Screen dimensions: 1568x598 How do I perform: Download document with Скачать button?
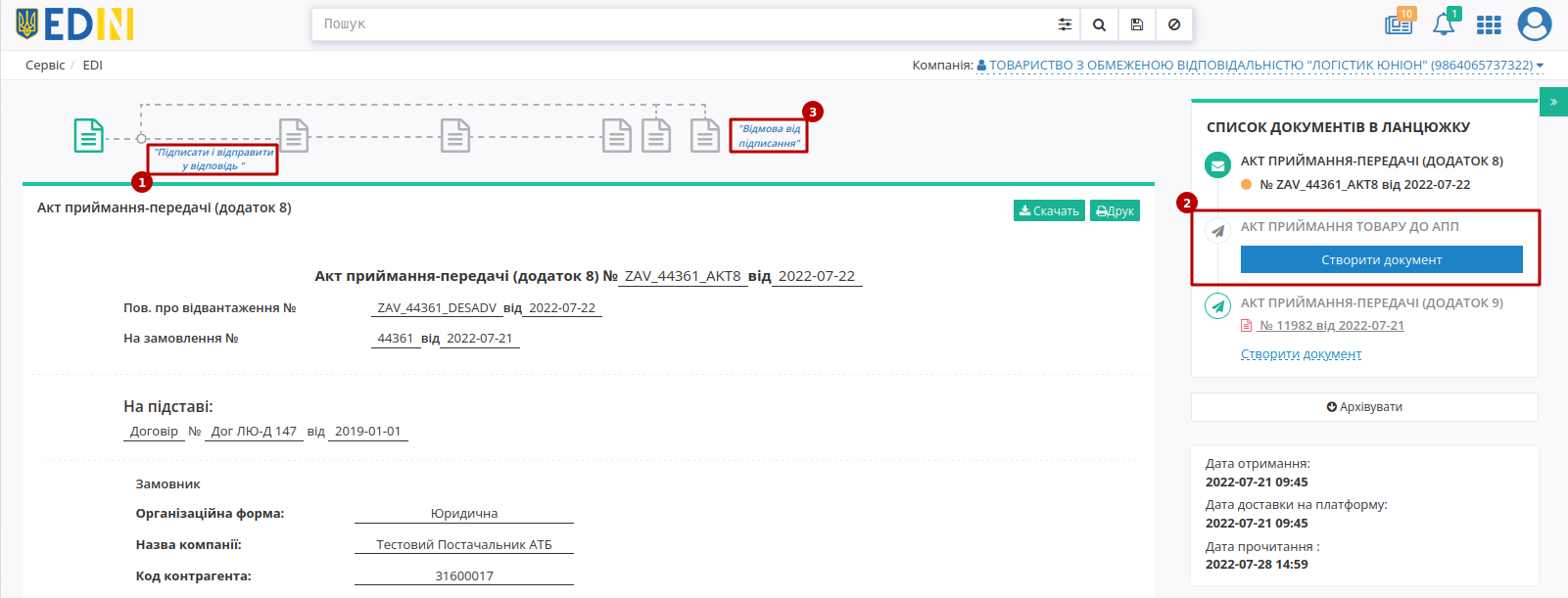coord(1049,210)
